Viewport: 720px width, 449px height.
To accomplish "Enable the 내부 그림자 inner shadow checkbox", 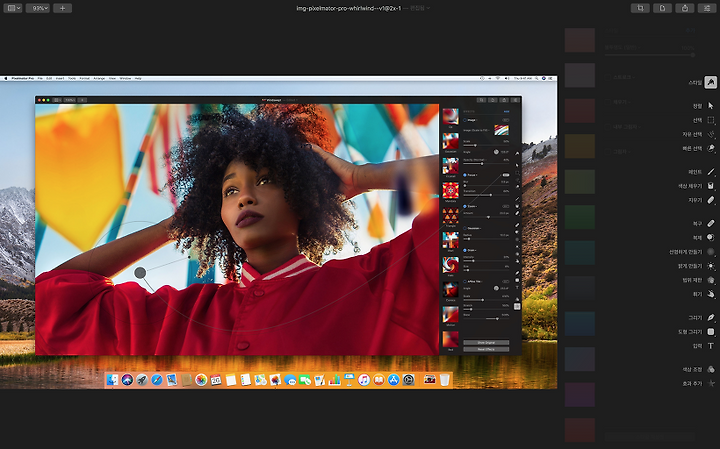I will point(608,127).
